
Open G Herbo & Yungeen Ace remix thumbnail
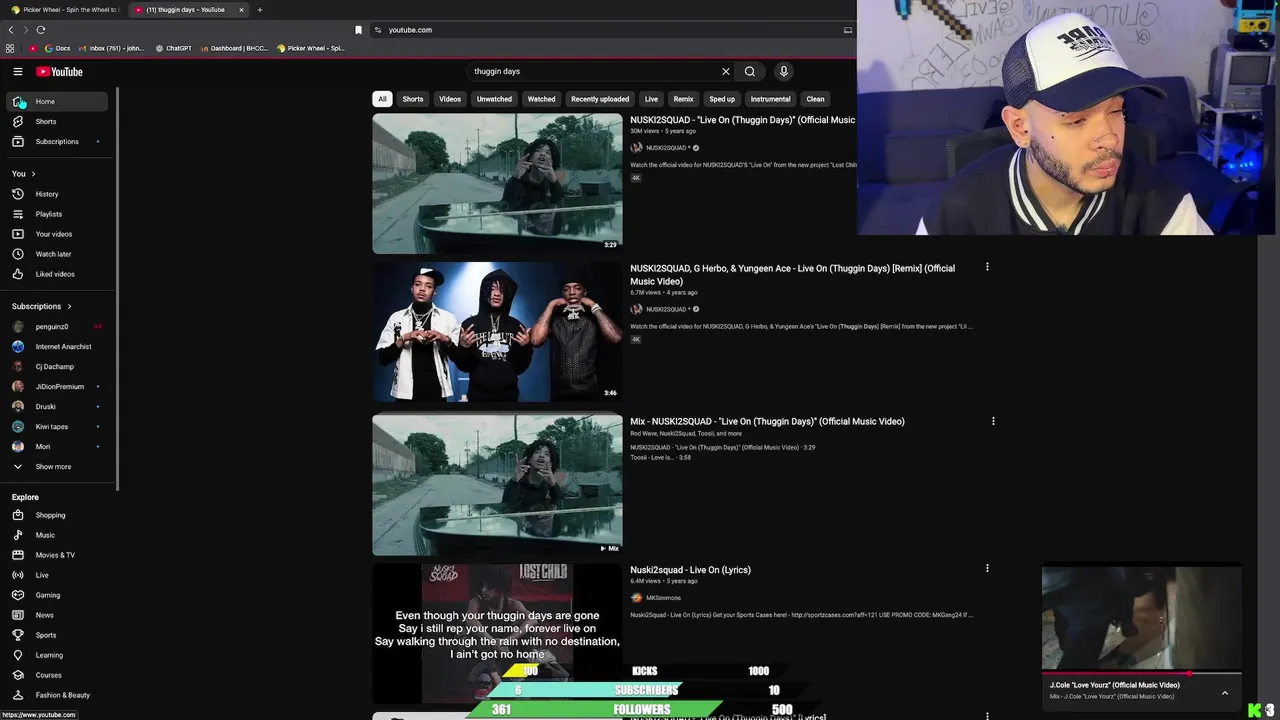[x=497, y=332]
